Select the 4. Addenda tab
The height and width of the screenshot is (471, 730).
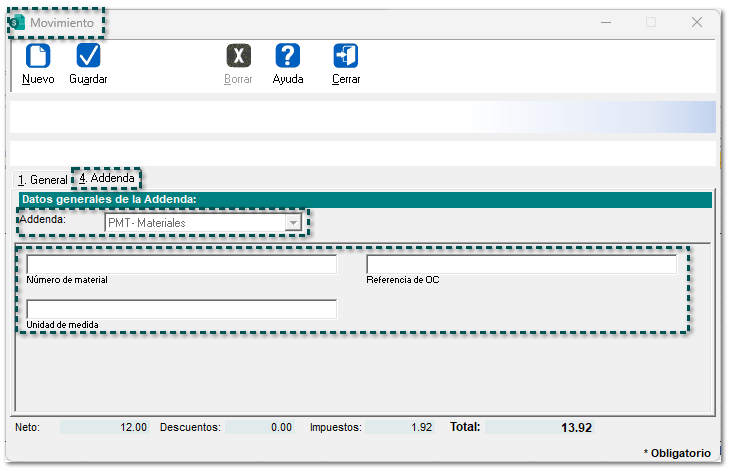coord(107,179)
